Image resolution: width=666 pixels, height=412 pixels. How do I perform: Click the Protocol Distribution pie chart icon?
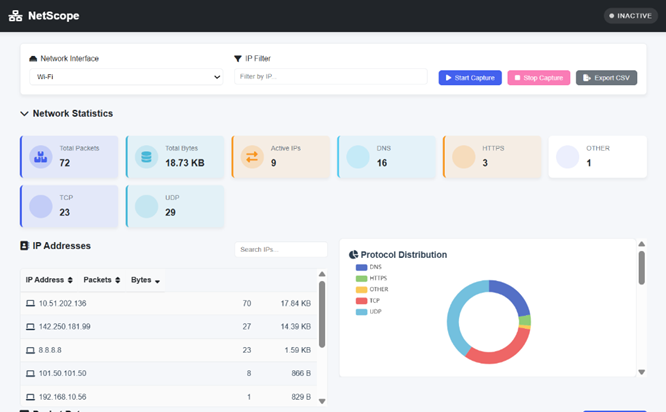(x=354, y=255)
